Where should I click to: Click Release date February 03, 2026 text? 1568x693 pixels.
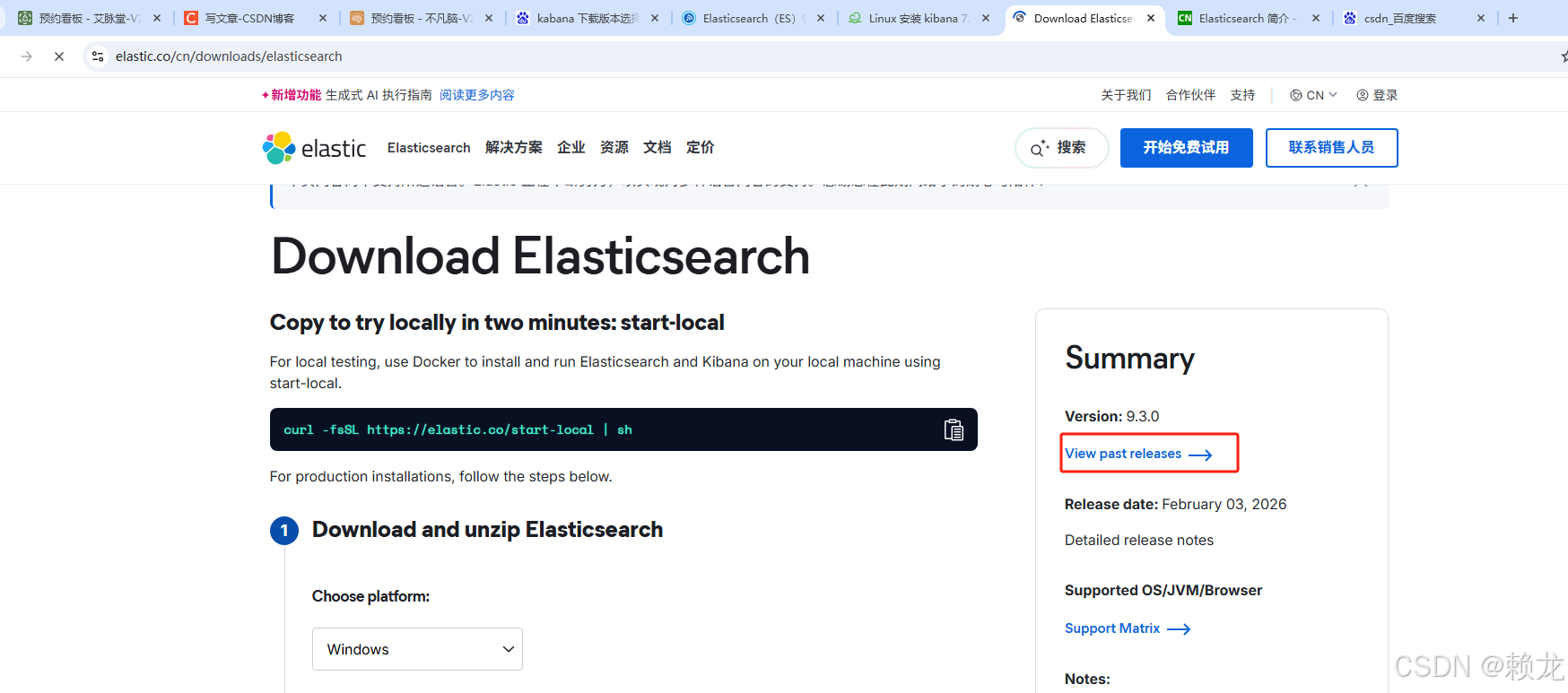(x=1176, y=504)
